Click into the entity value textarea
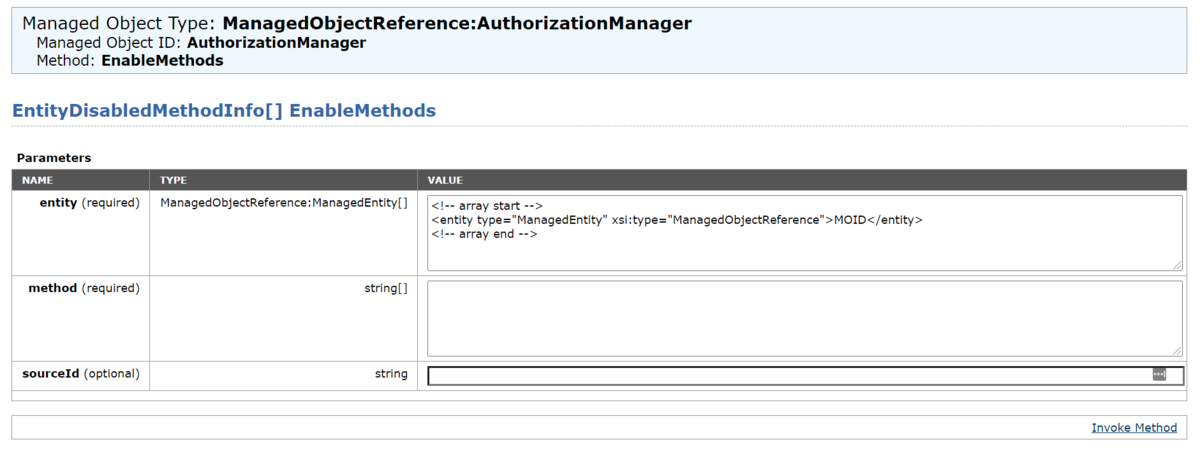 (805, 233)
